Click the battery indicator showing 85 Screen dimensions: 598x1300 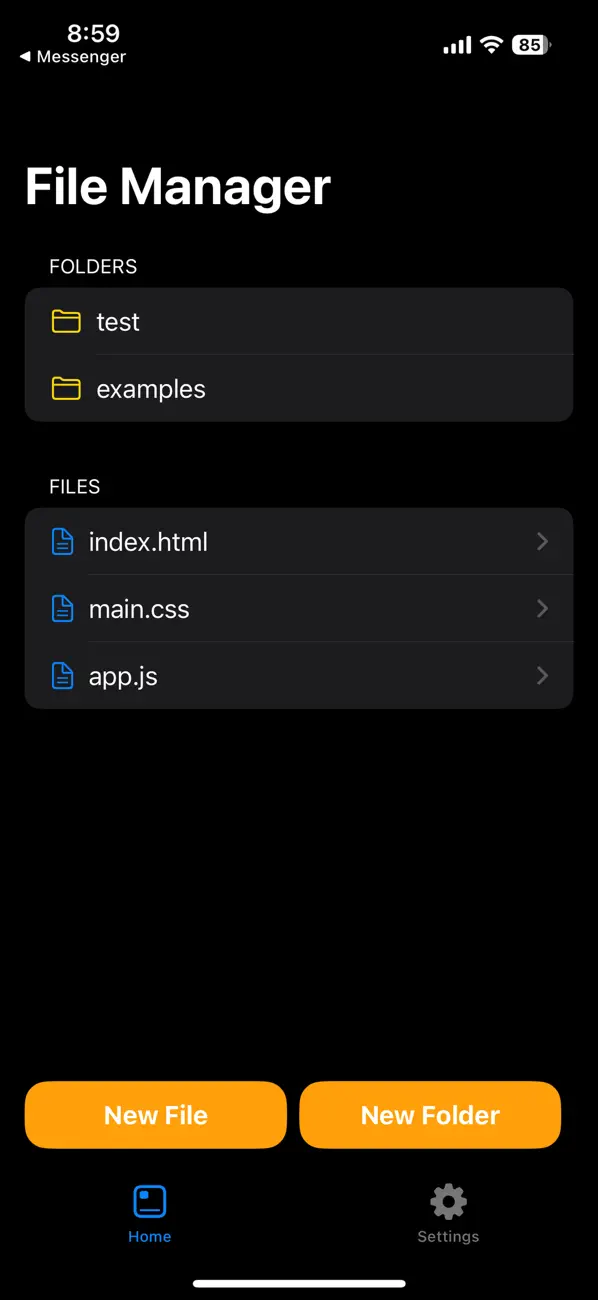coord(530,44)
